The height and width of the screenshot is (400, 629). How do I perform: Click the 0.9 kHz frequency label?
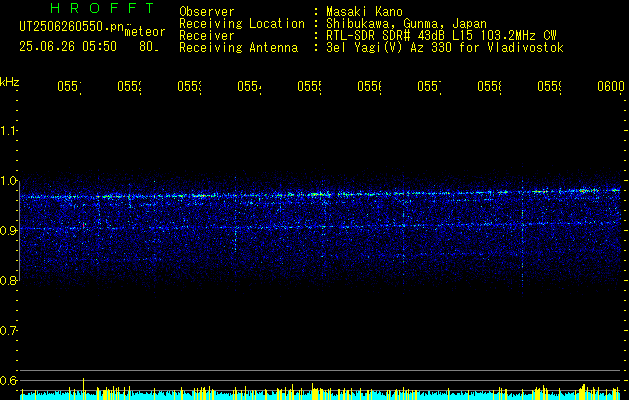pos(8,230)
